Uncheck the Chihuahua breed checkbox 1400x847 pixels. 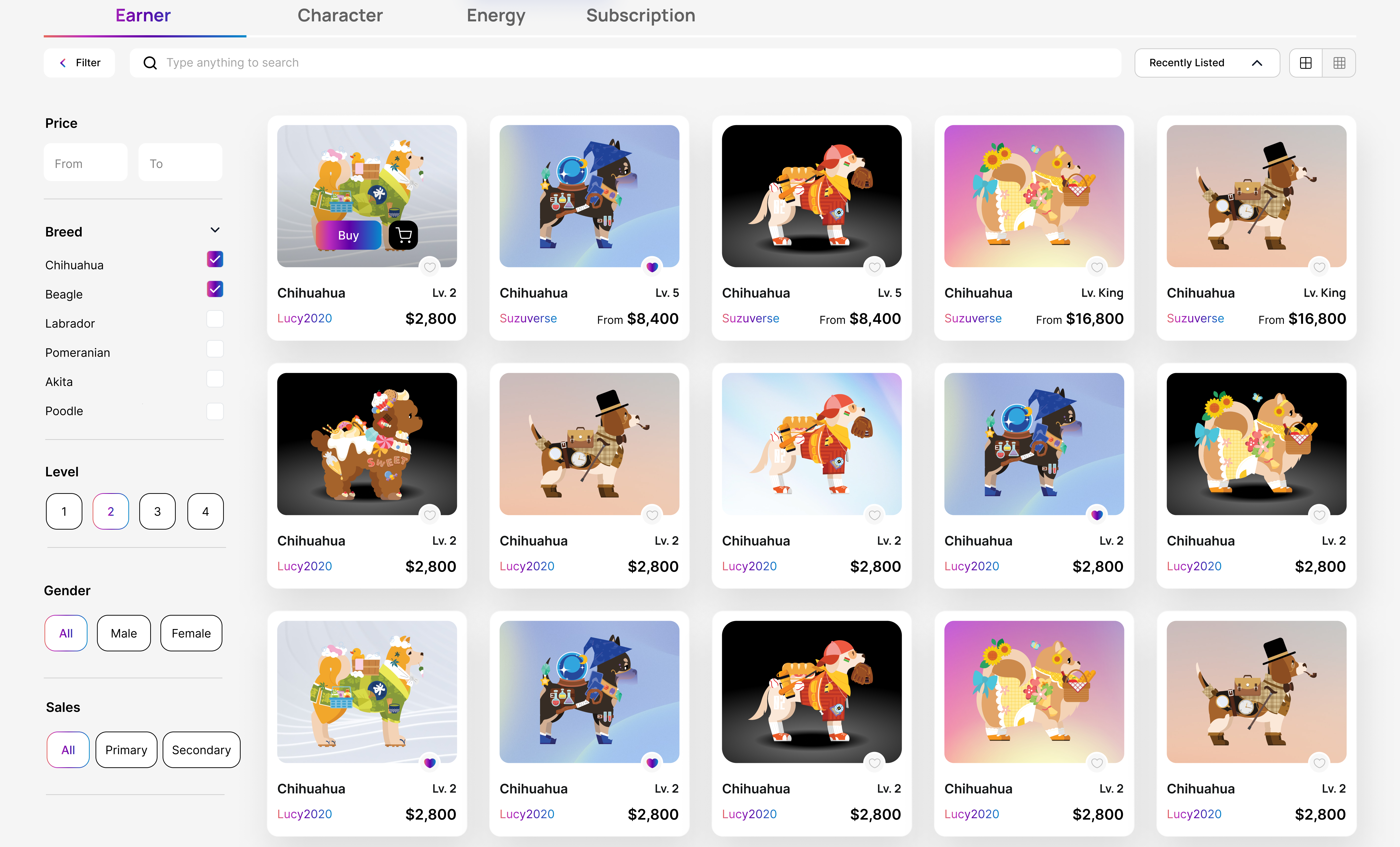click(x=215, y=259)
